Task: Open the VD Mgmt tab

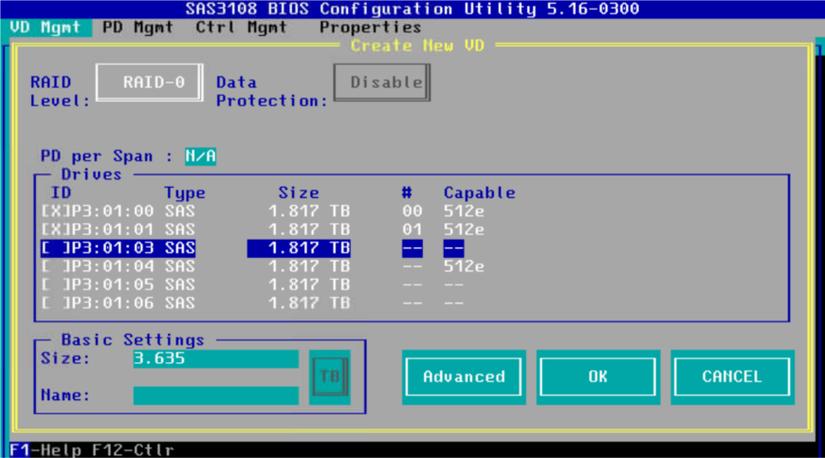Action: [x=45, y=27]
